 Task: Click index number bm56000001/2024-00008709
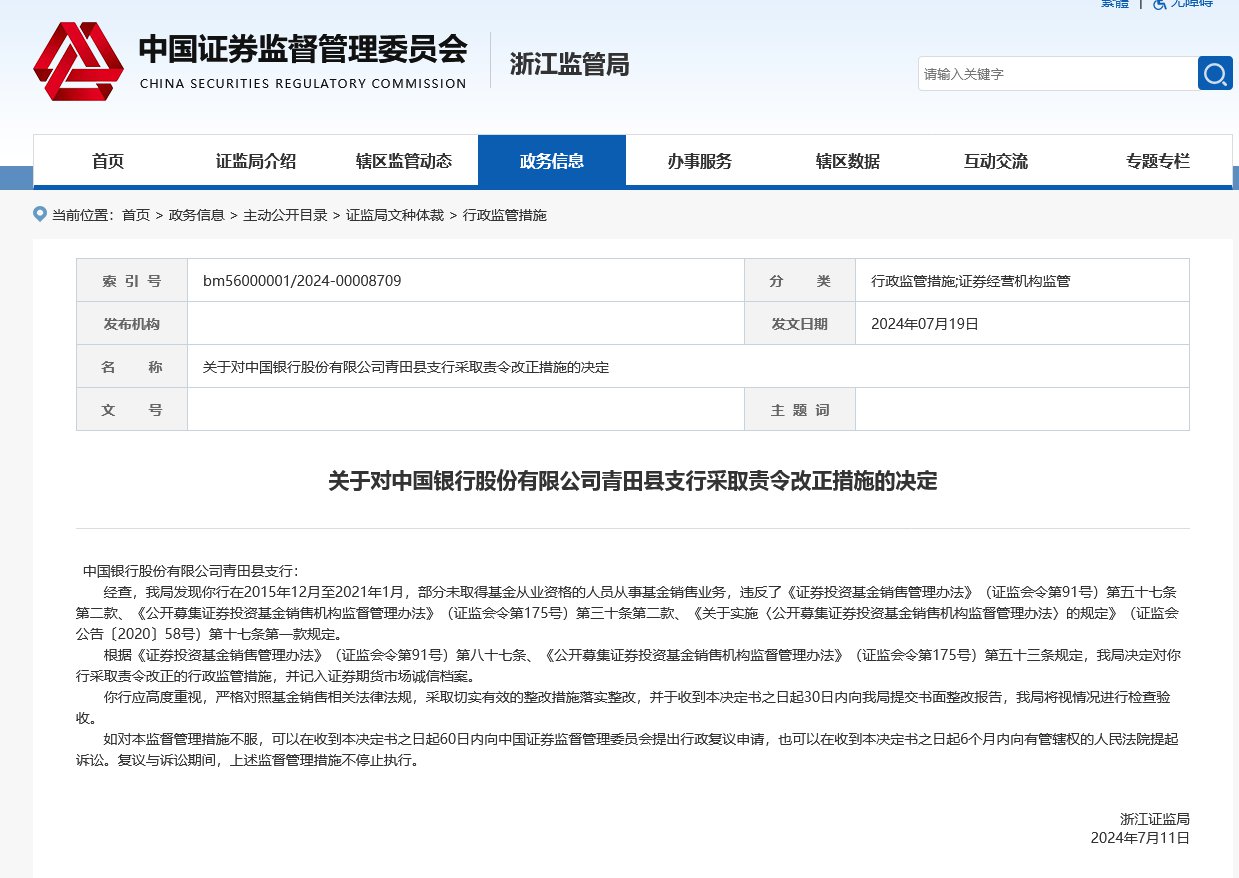302,281
